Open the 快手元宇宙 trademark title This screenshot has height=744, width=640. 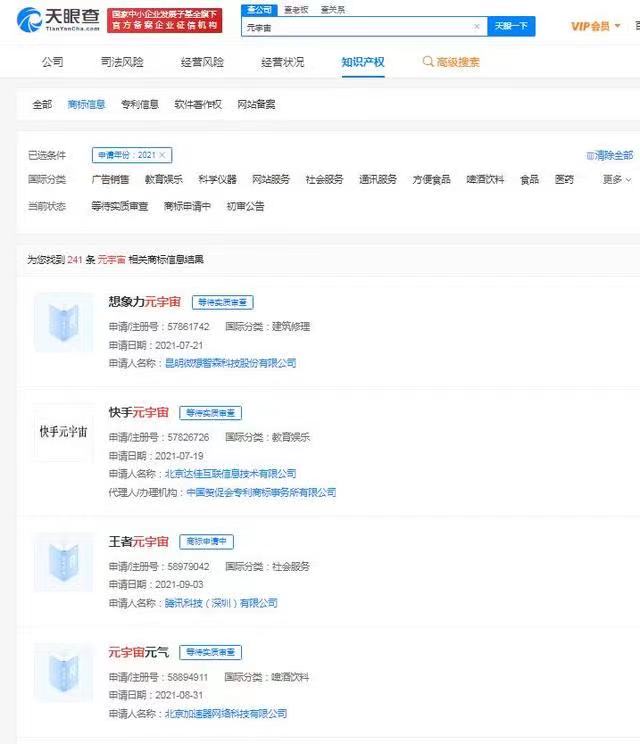coord(139,413)
